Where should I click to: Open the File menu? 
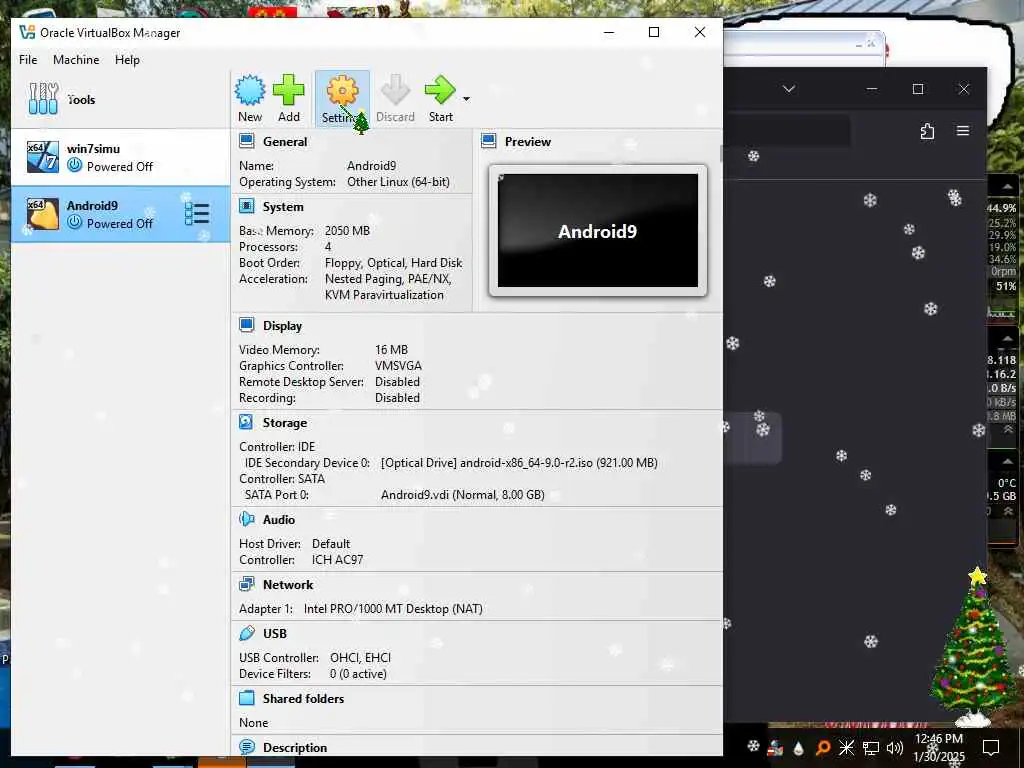click(28, 59)
